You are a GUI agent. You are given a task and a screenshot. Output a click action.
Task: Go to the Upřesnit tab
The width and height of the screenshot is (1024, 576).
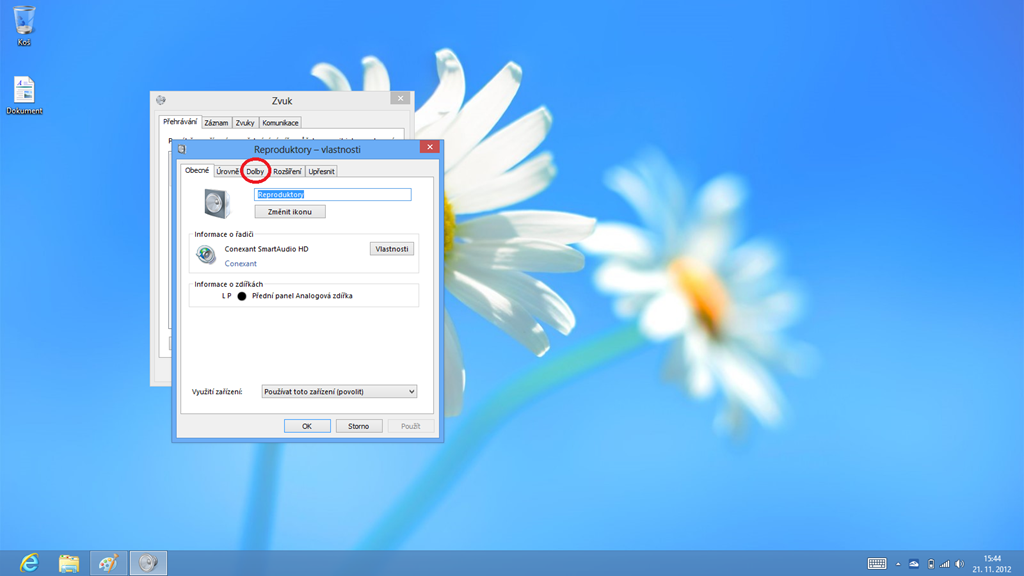321,171
